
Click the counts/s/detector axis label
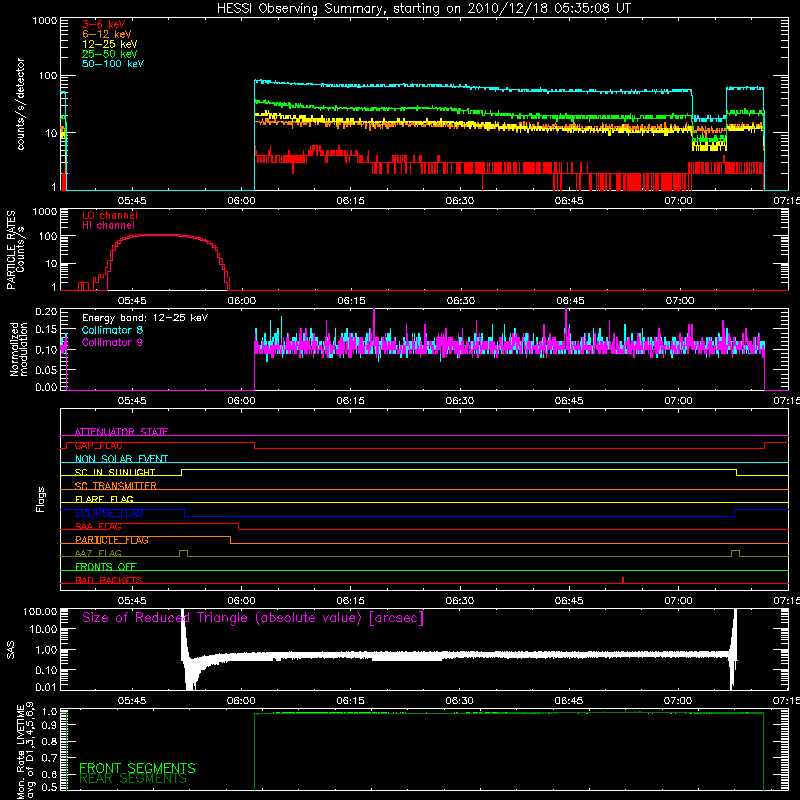[20, 104]
